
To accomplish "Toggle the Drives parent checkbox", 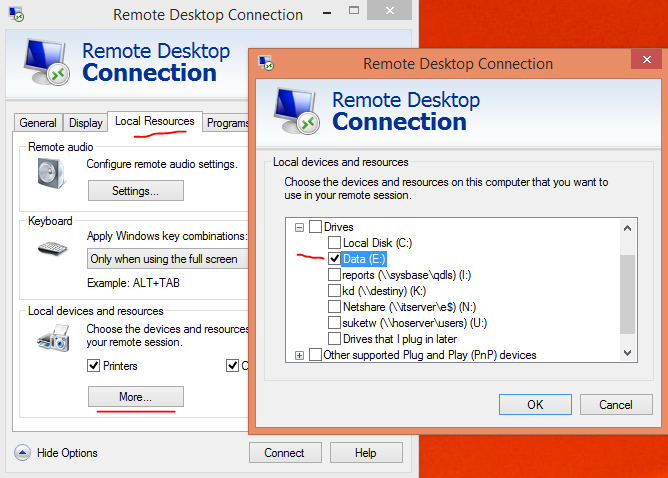I will [315, 227].
